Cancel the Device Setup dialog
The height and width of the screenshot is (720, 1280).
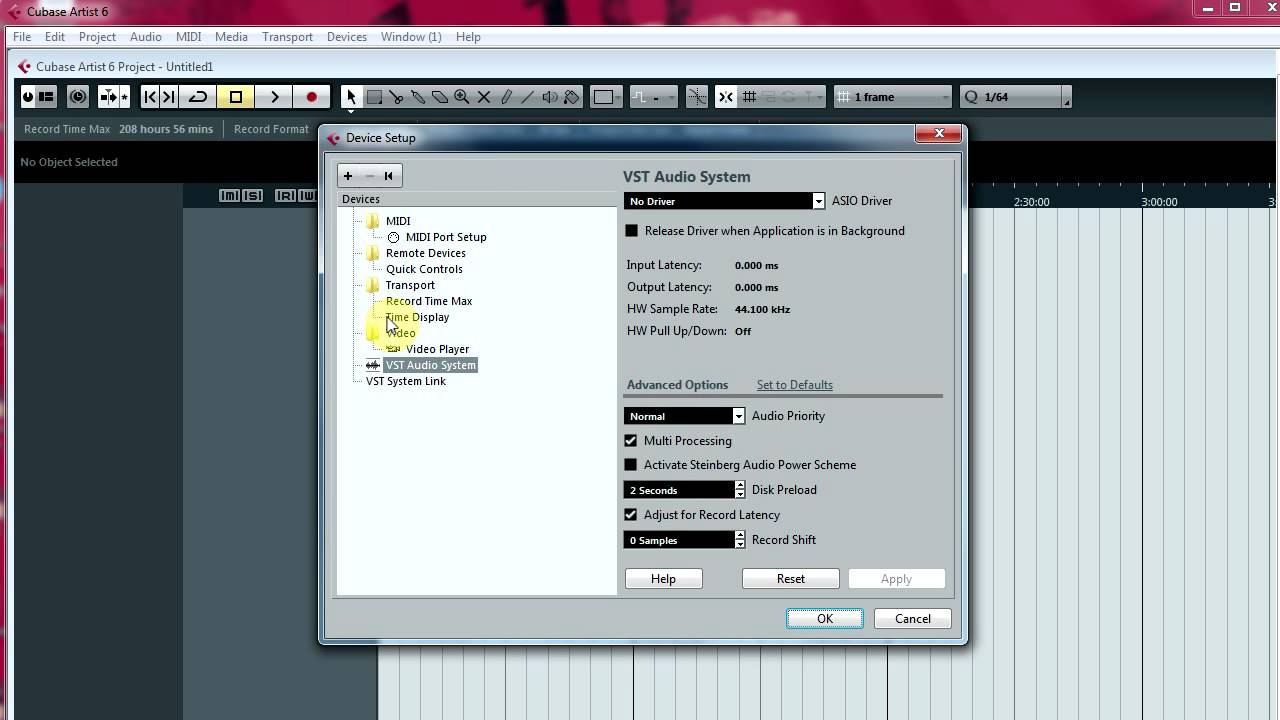click(x=913, y=619)
